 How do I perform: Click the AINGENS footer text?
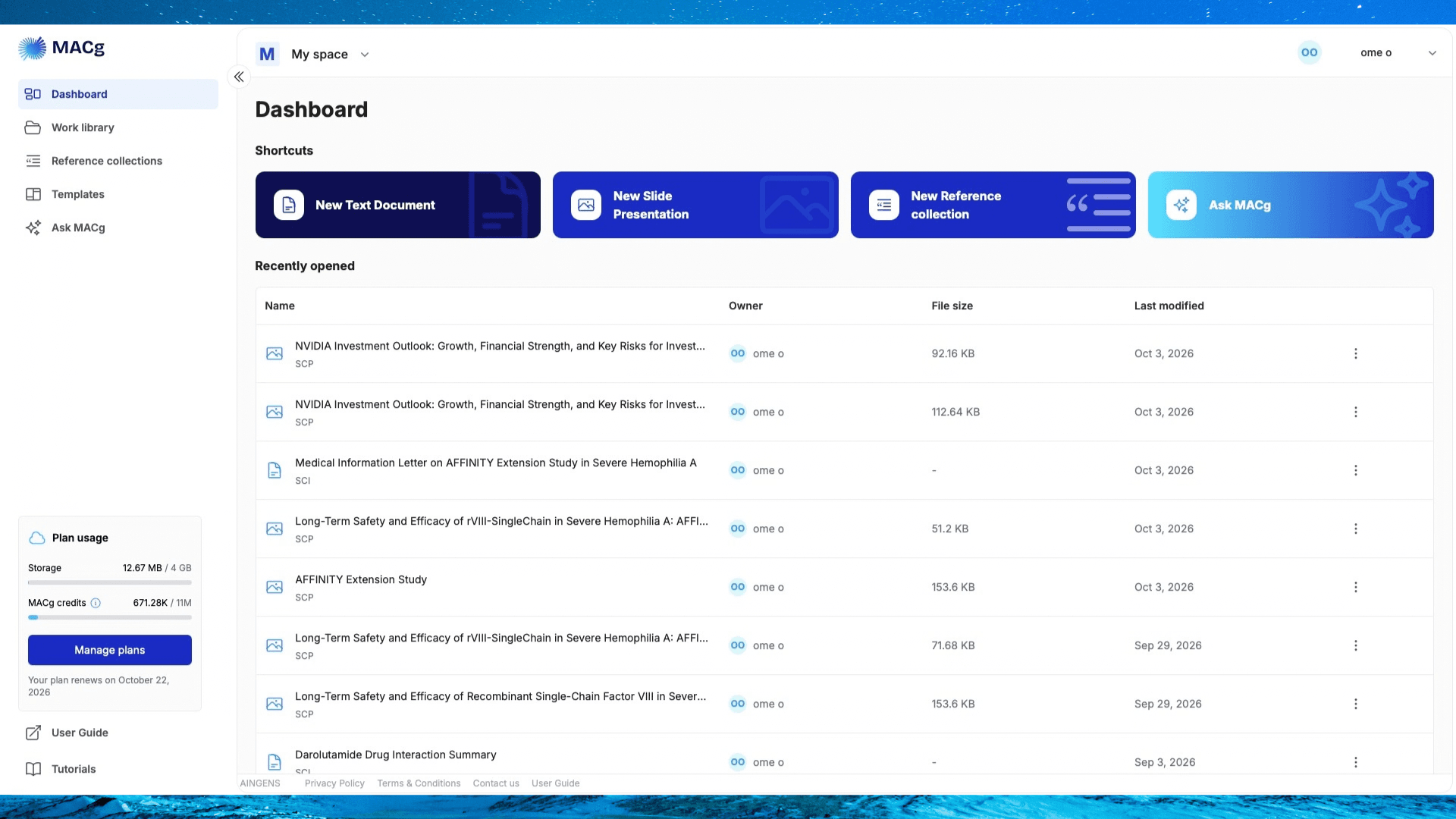(x=260, y=783)
